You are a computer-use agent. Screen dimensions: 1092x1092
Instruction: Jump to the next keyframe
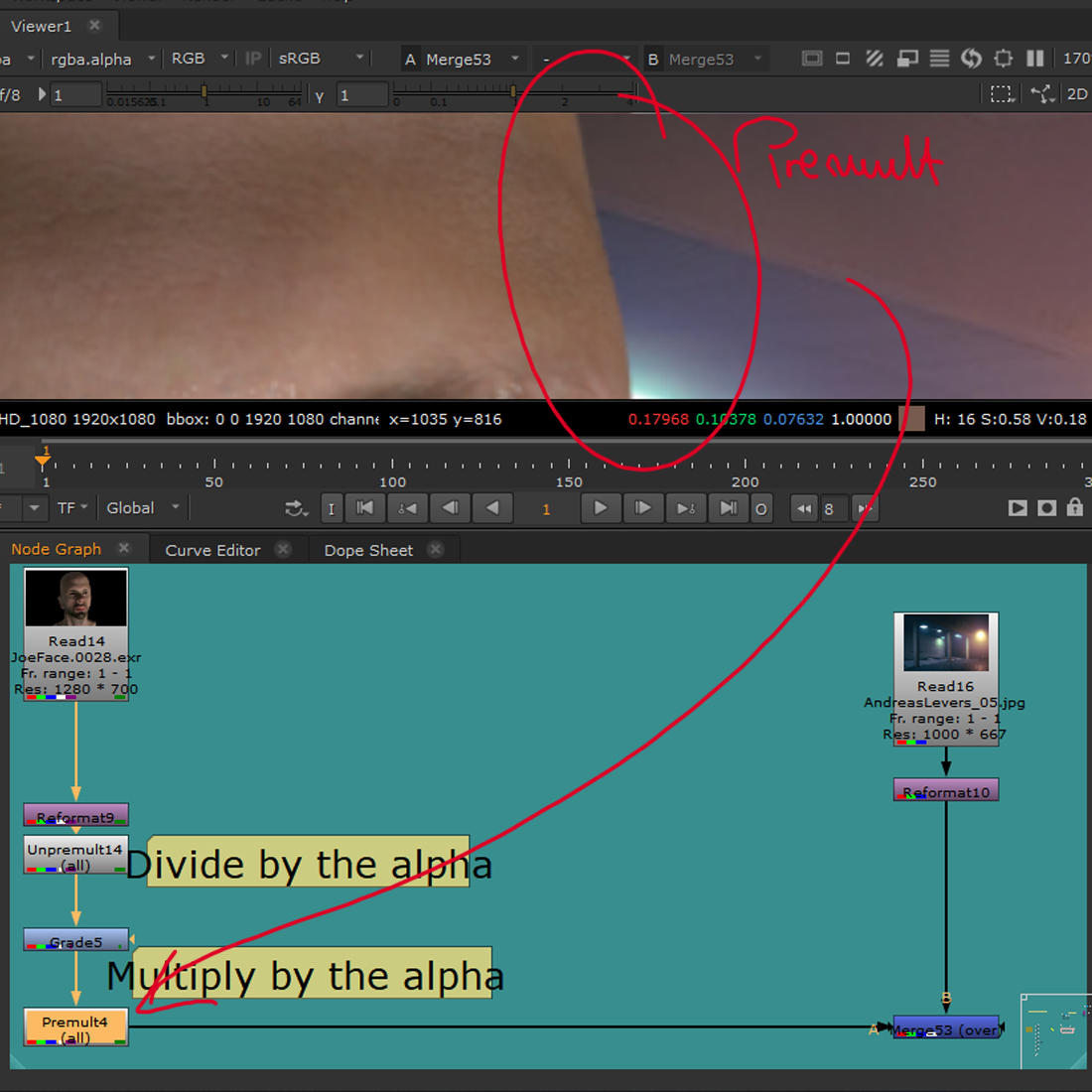[x=686, y=508]
